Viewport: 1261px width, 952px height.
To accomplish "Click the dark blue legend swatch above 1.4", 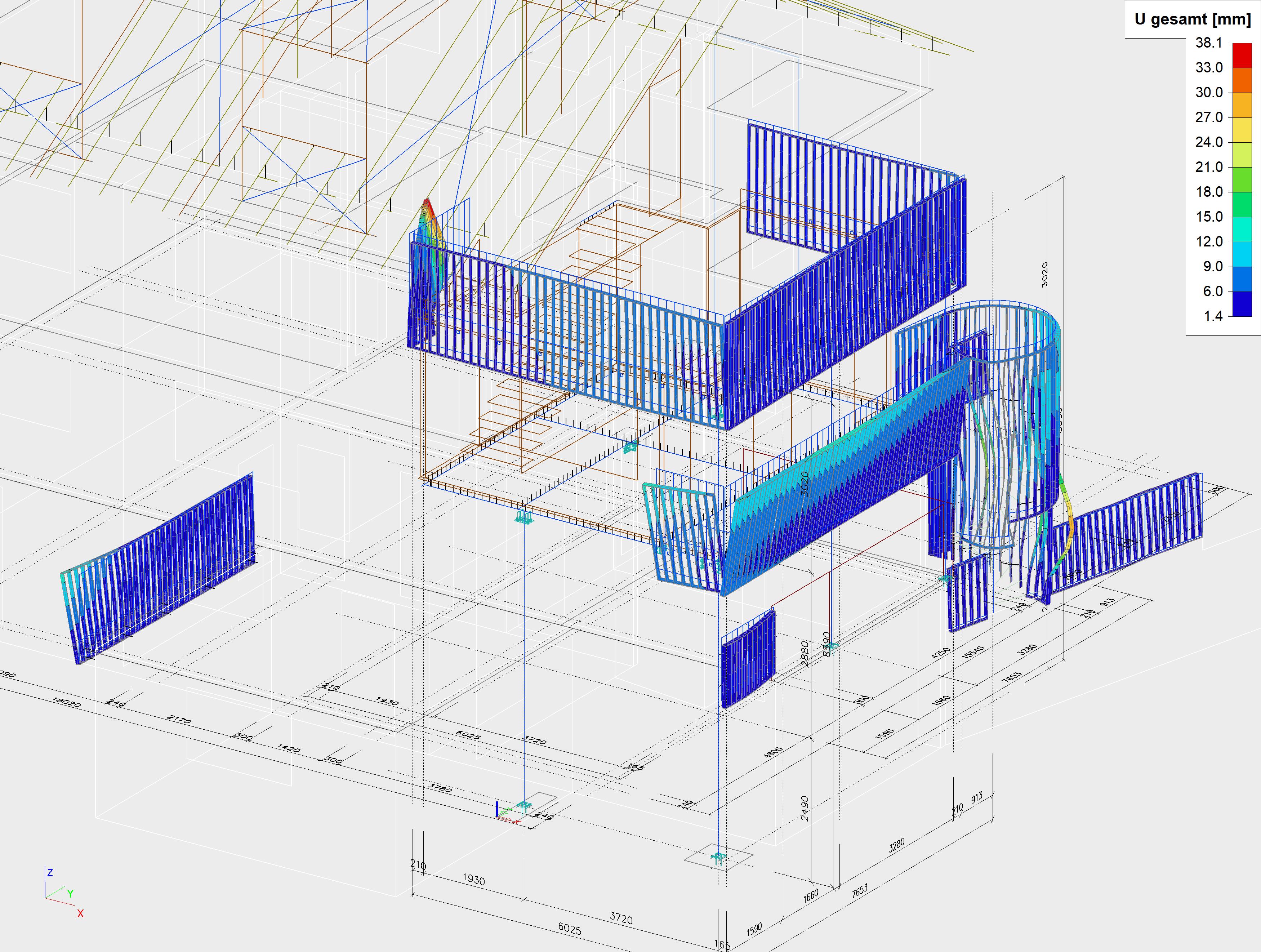I will pos(1242,304).
